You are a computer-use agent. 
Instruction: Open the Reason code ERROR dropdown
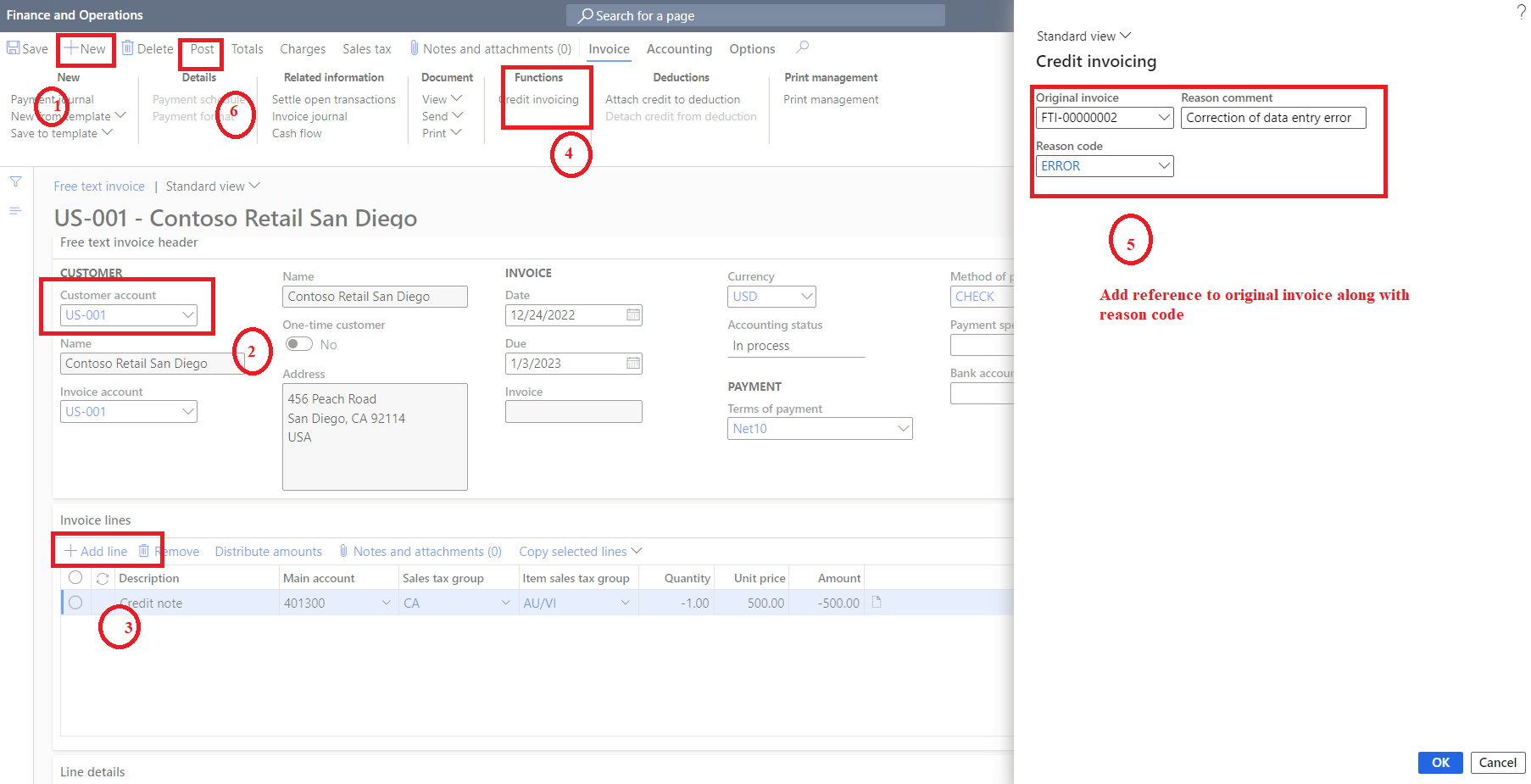coord(1164,165)
